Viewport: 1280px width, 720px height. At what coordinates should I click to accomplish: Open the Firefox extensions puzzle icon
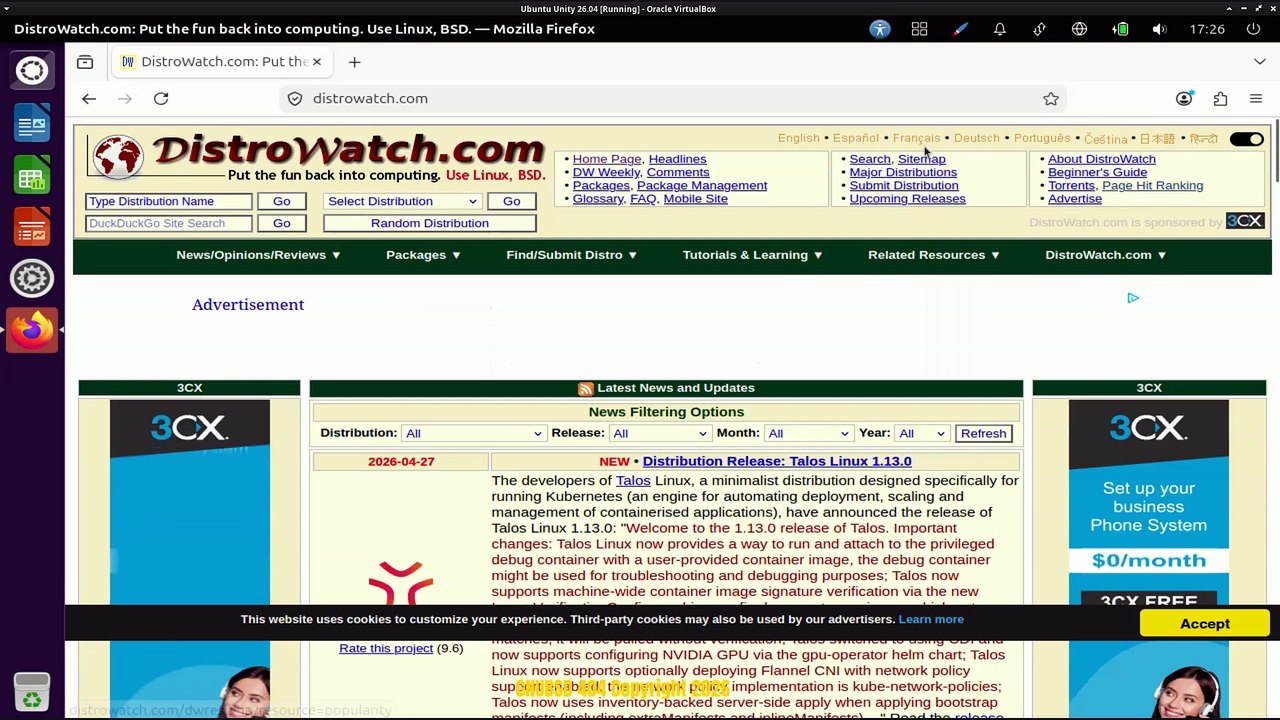(x=1220, y=98)
